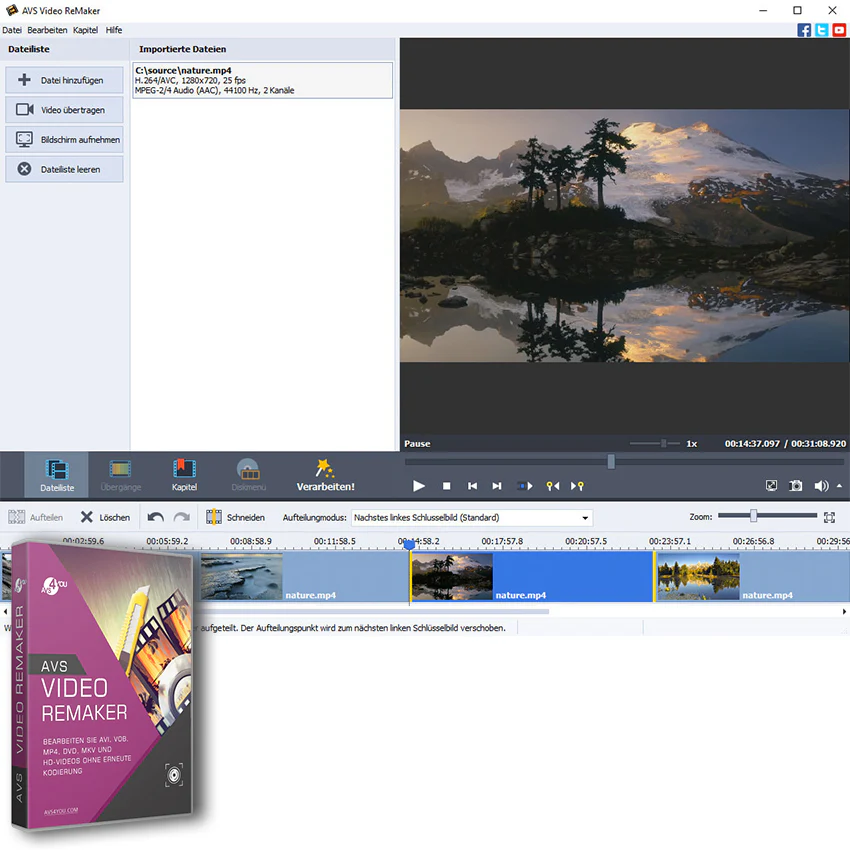Click the 00:23:57.1 timeline ruler mark
The image size is (850, 850).
tap(670, 541)
